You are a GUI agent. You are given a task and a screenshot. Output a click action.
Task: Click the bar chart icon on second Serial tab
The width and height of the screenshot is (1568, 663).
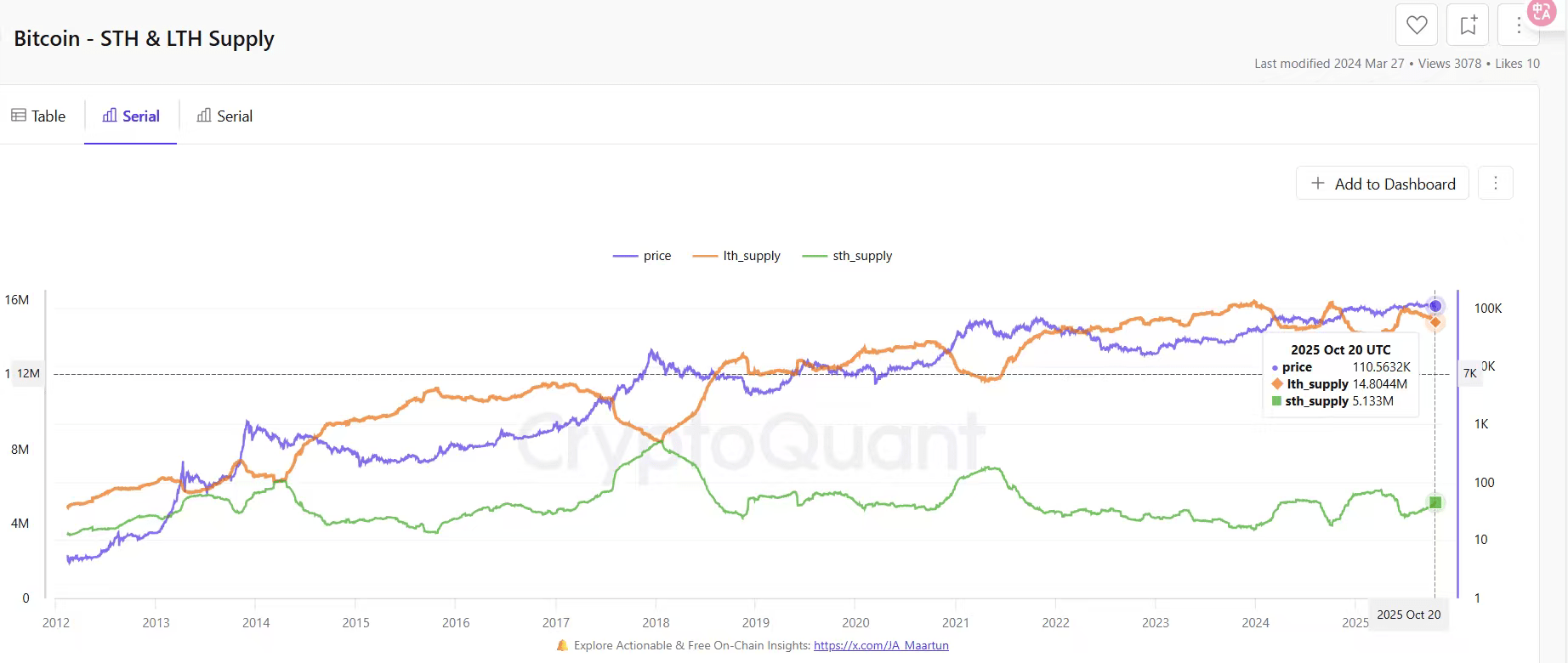(204, 116)
